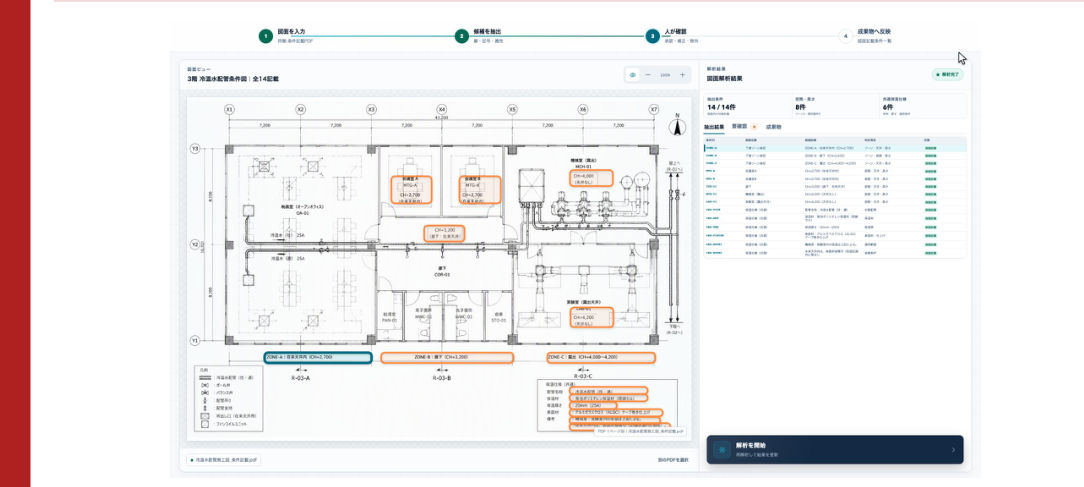1084x487 pixels.
Task: Click section label R-03-B
Action: pyautogui.click(x=442, y=378)
